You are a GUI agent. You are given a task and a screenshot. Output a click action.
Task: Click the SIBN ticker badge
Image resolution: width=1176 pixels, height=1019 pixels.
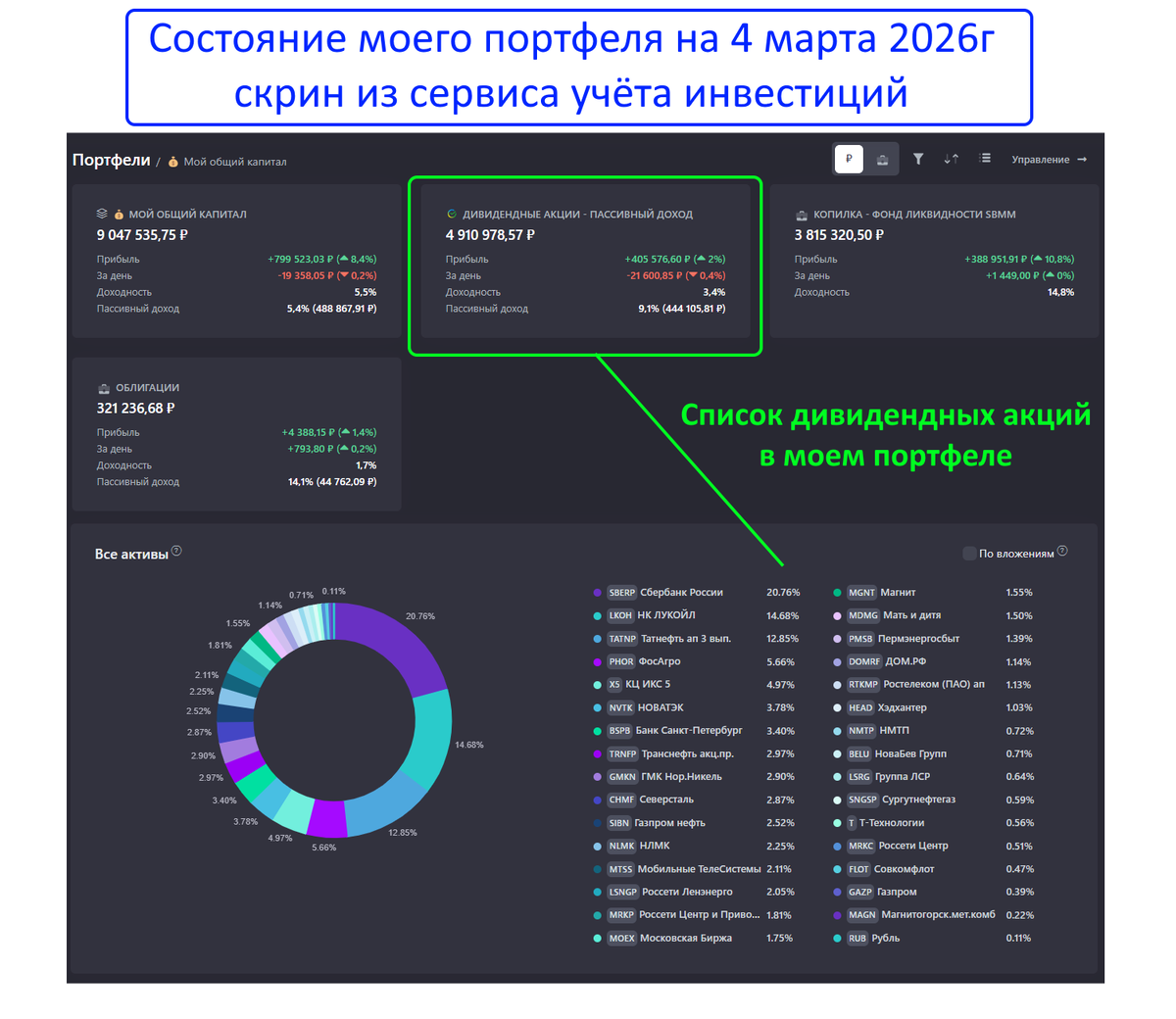point(619,823)
